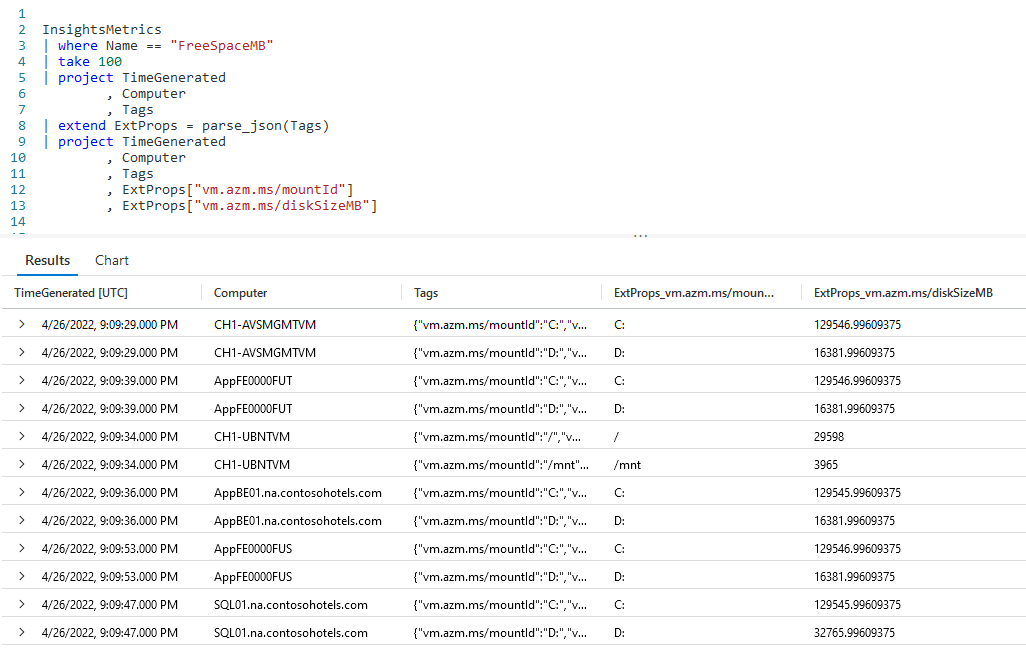
Task: Expand the SQL01.na.contosohotels.com last row
Action: coord(21,632)
